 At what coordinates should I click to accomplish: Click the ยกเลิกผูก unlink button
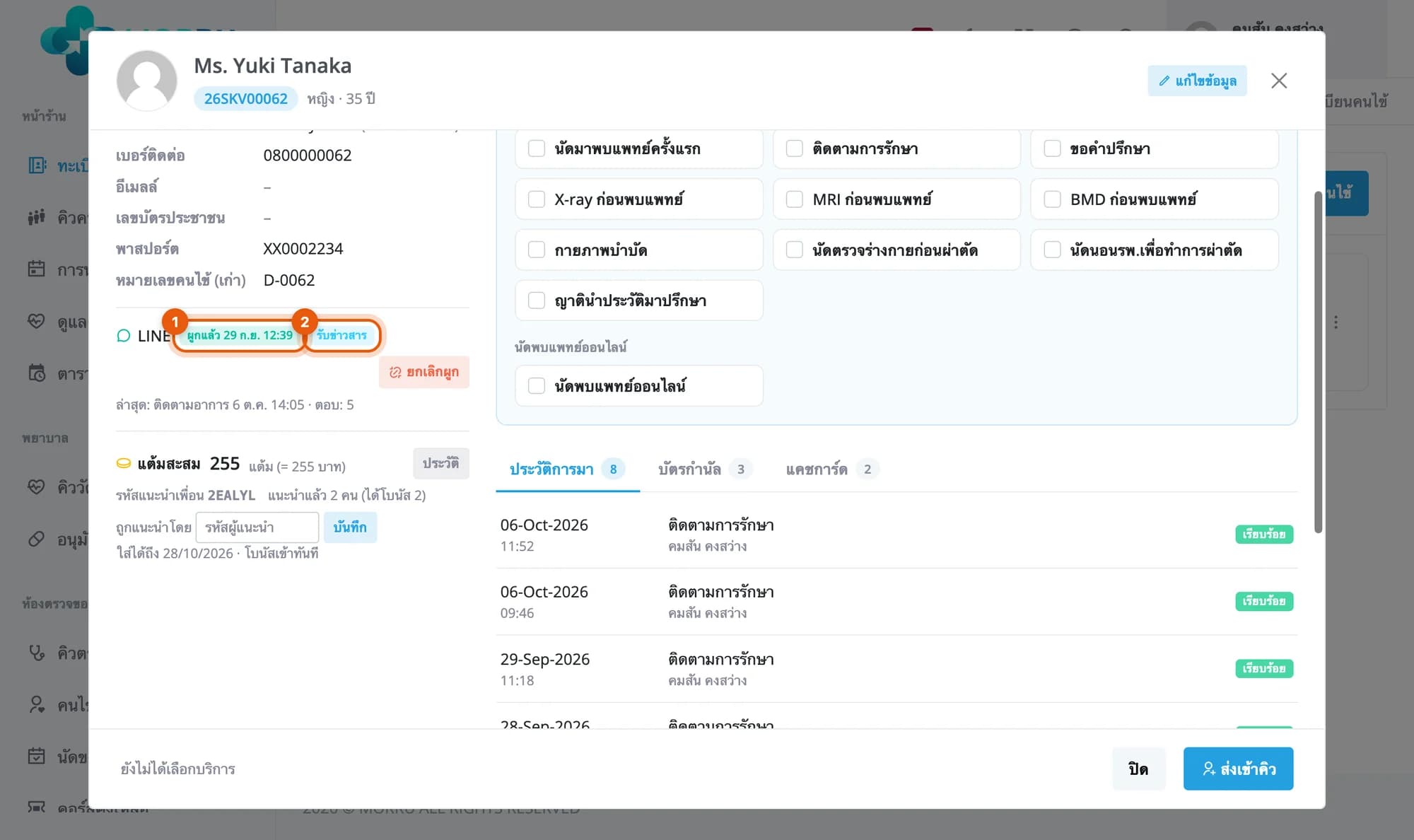424,372
